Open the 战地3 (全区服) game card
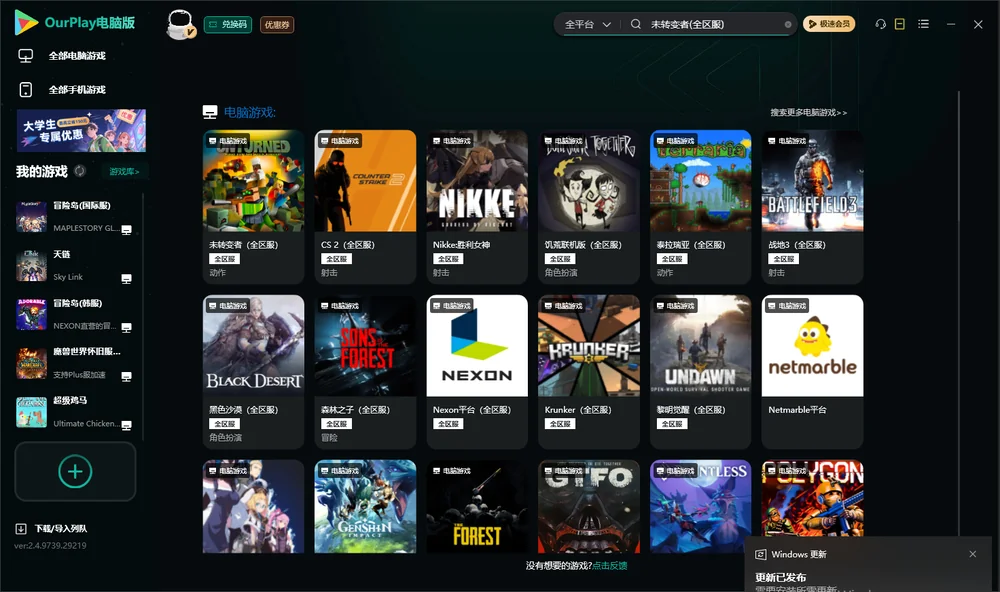This screenshot has width=1000, height=592. [812, 207]
